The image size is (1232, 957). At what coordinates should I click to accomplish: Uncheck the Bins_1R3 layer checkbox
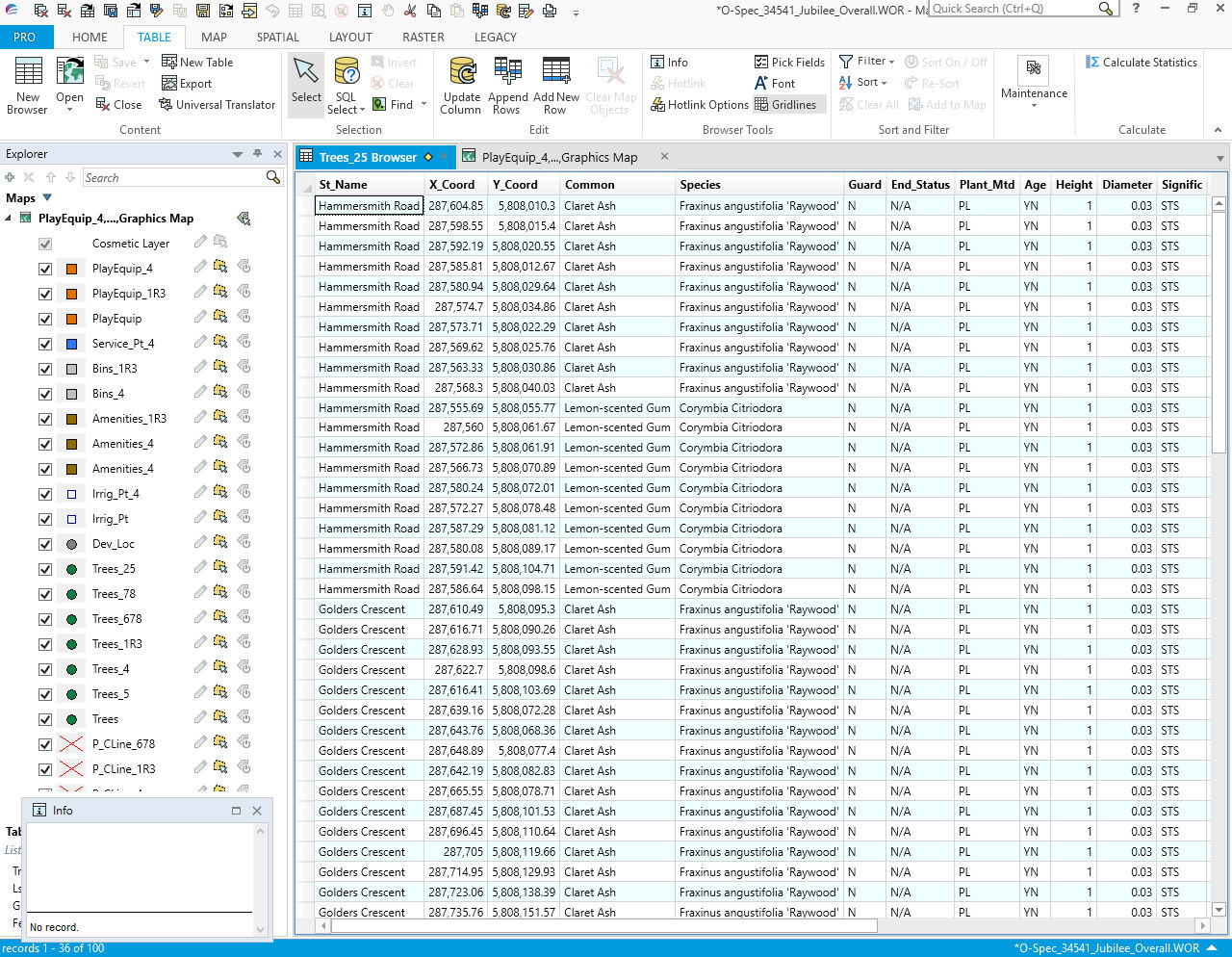pos(45,369)
